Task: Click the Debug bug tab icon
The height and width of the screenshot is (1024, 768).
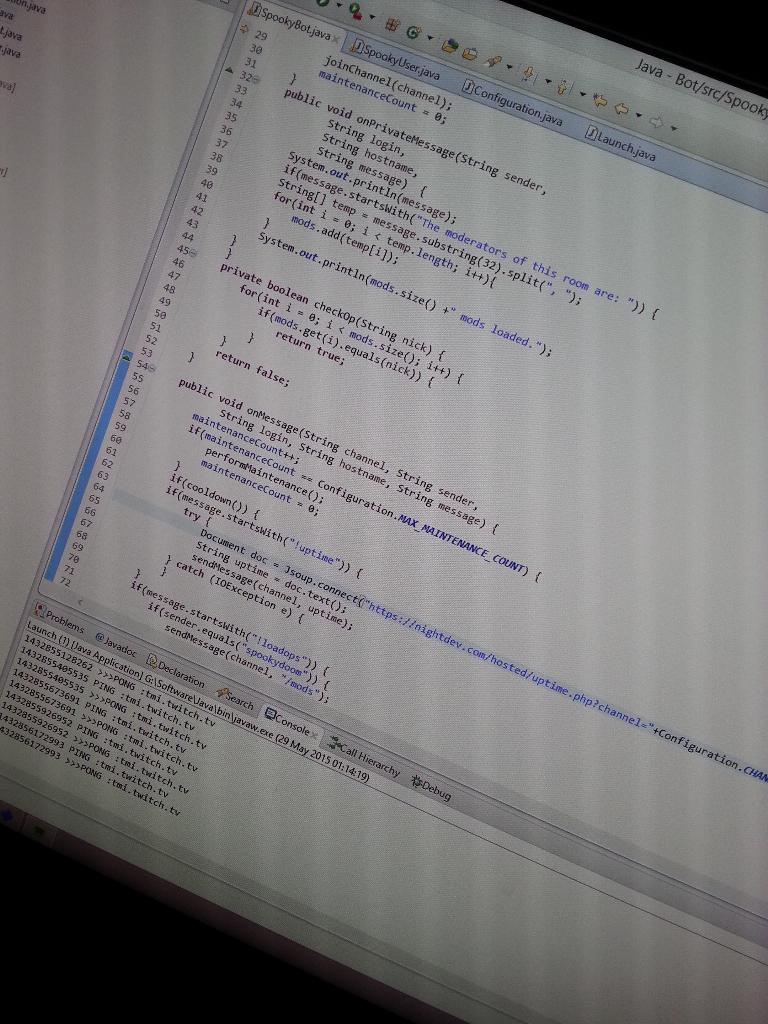Action: tap(417, 780)
